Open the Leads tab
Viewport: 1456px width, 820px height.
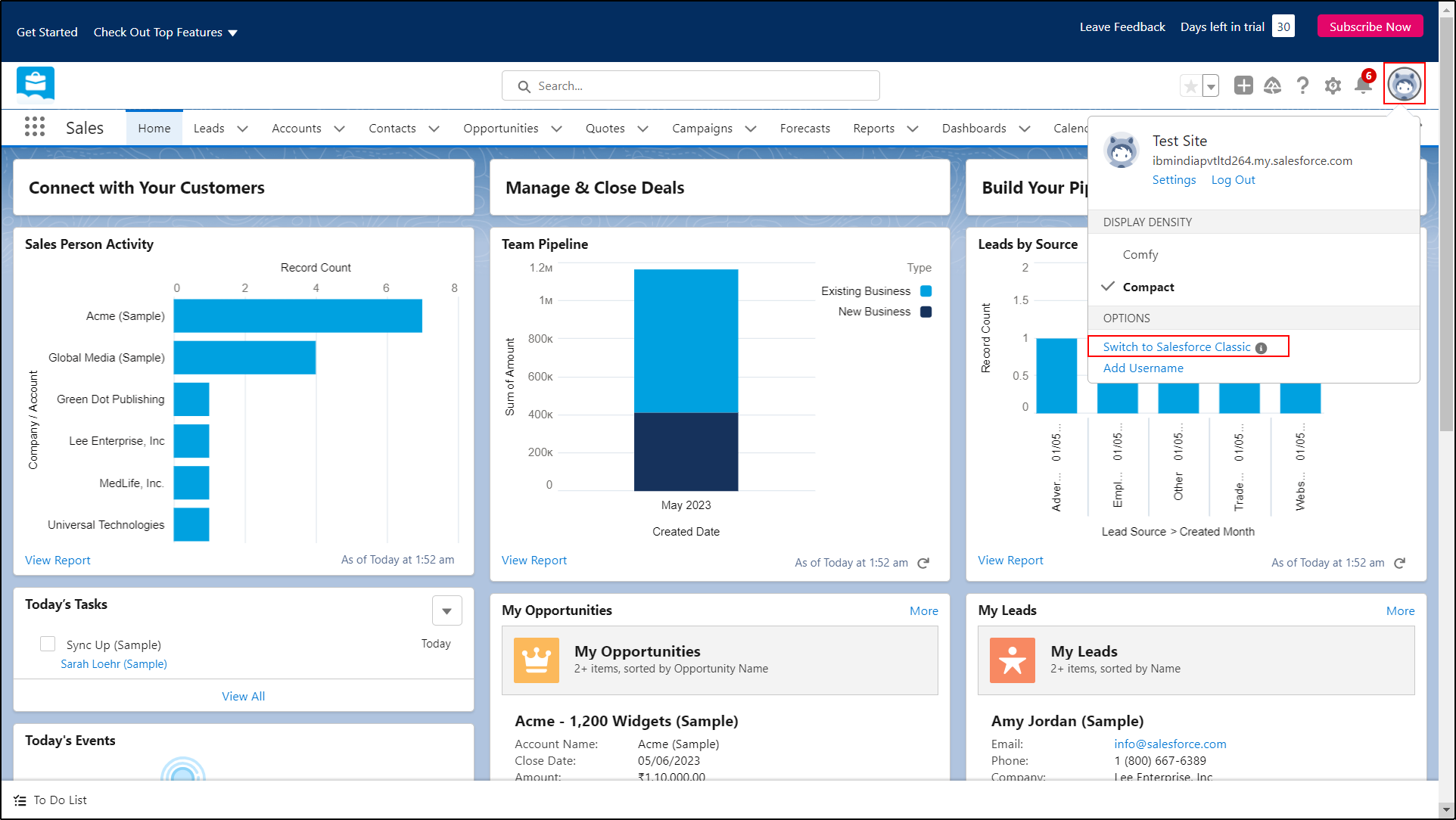[209, 129]
